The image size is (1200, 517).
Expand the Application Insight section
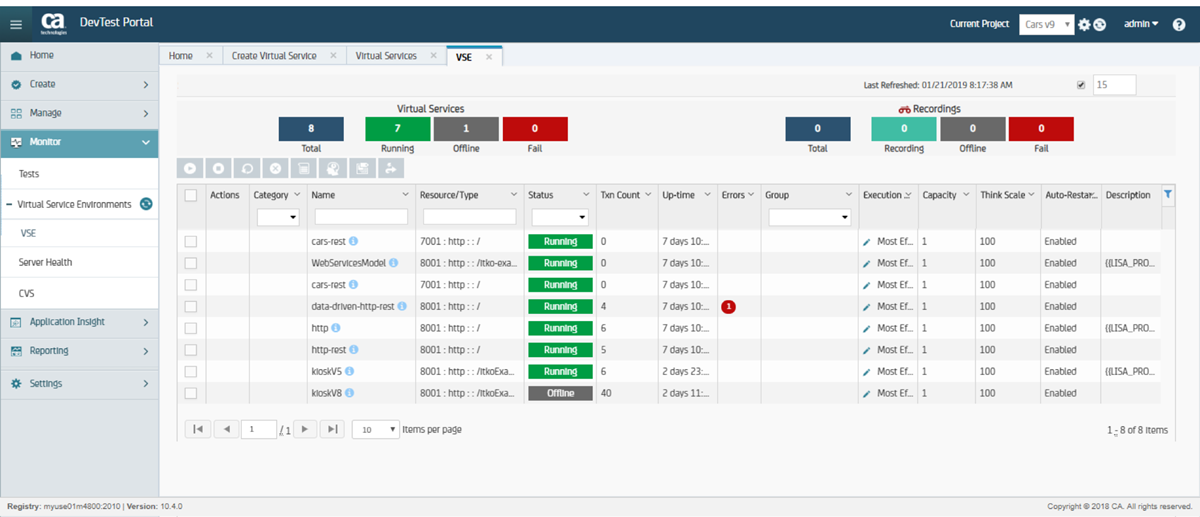coord(79,322)
